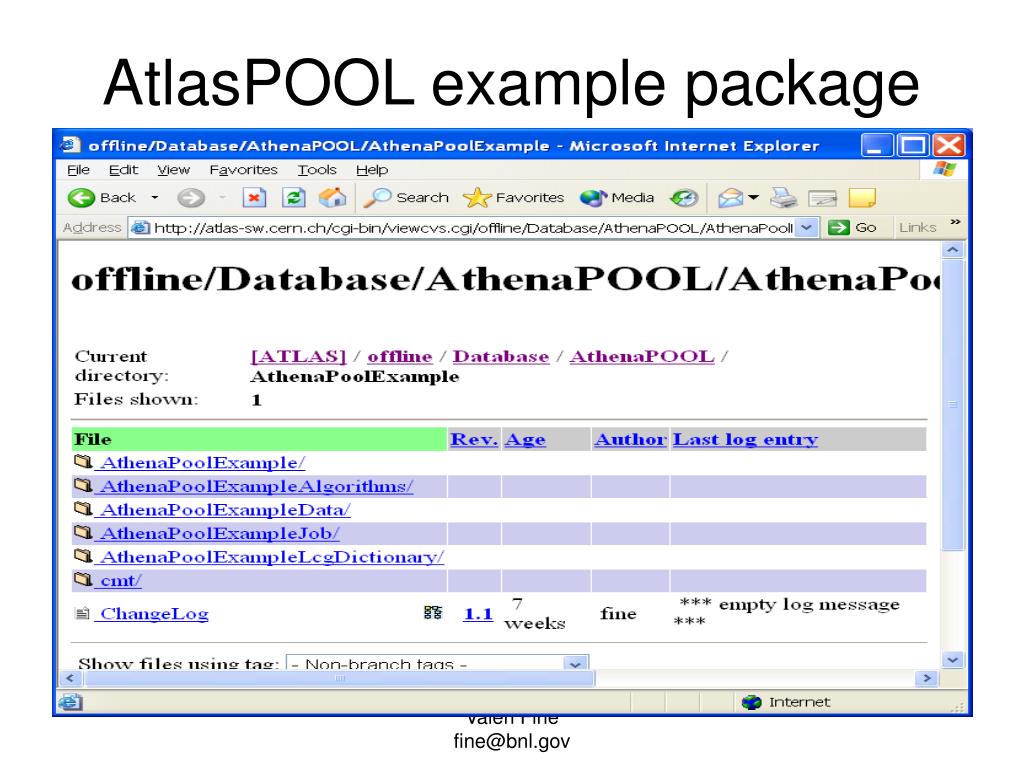This screenshot has width=1024, height=768.
Task: Stop page loading with the red X icon
Action: [x=254, y=197]
